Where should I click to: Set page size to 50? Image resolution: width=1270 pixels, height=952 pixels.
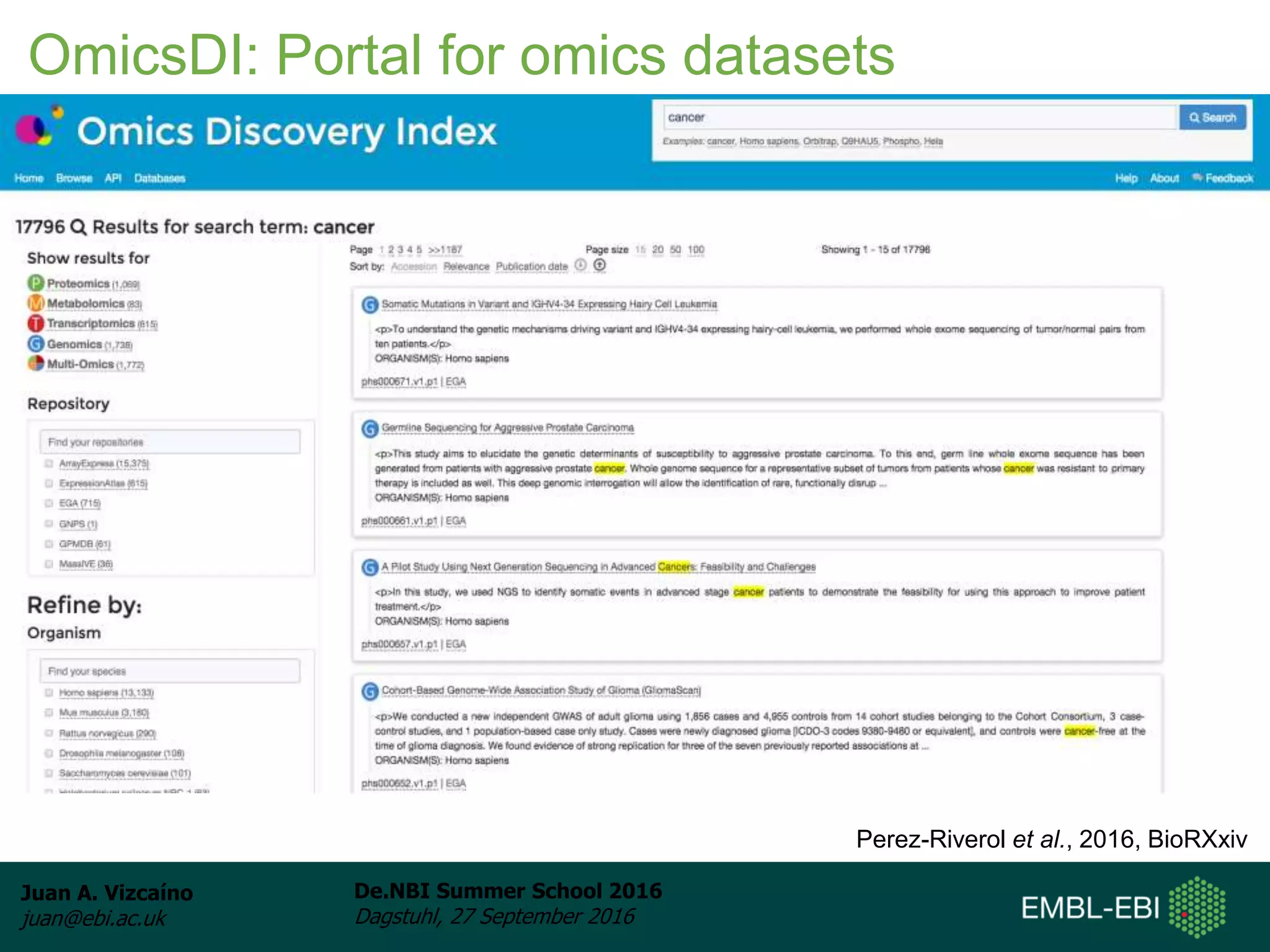675,250
